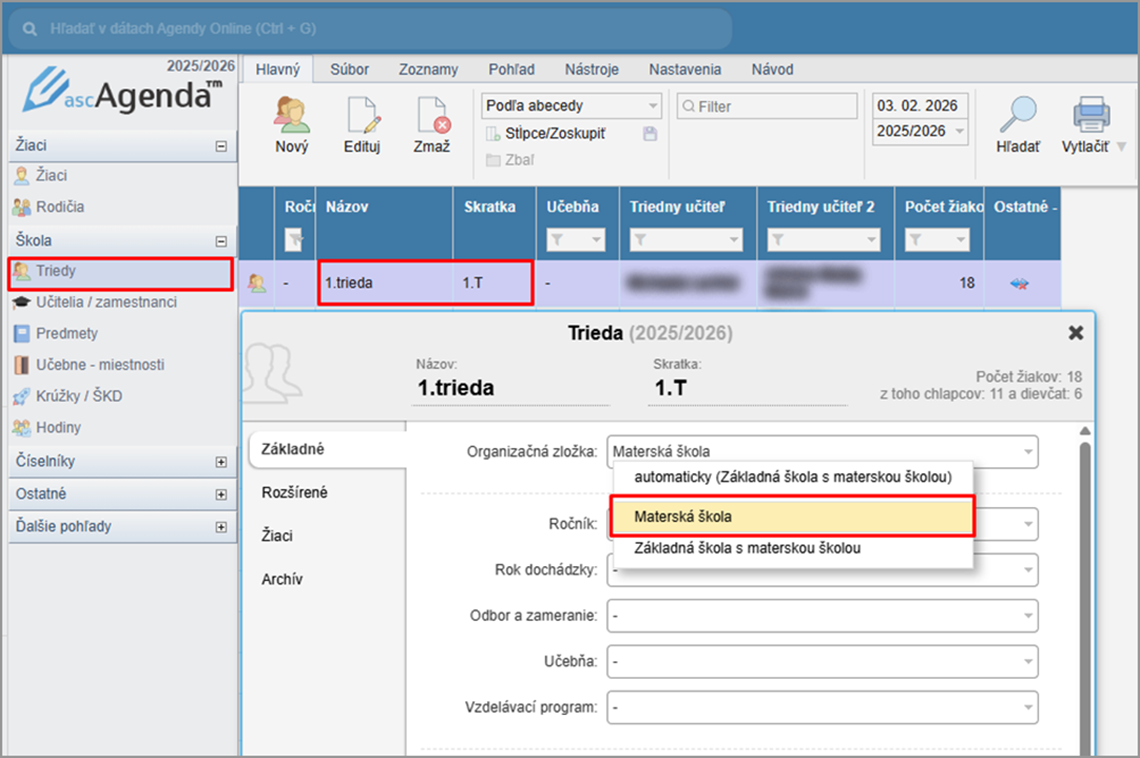Open the Rozšírené tab in Trieda dialog
1140x758 pixels.
pyautogui.click(x=294, y=492)
